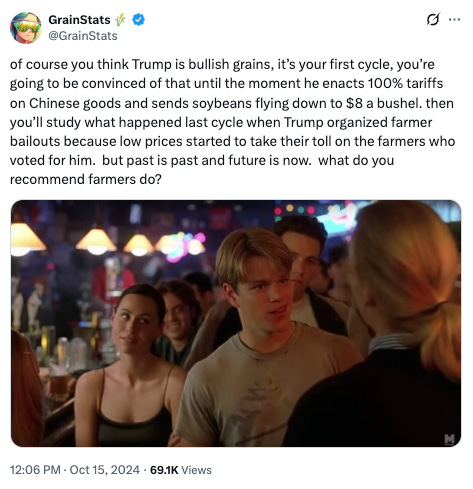Click the grain sheaf emoji beside GrainStats

pyautogui.click(x=121, y=20)
